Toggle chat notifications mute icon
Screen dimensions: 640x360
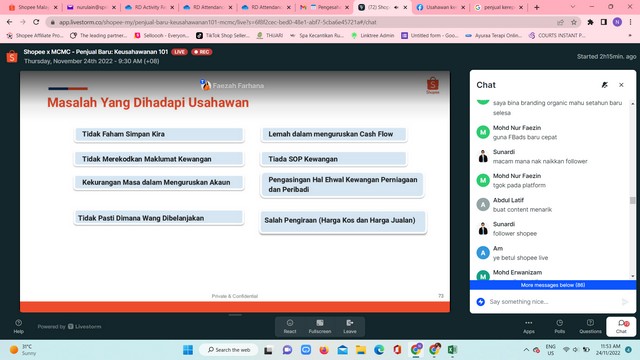tap(604, 85)
